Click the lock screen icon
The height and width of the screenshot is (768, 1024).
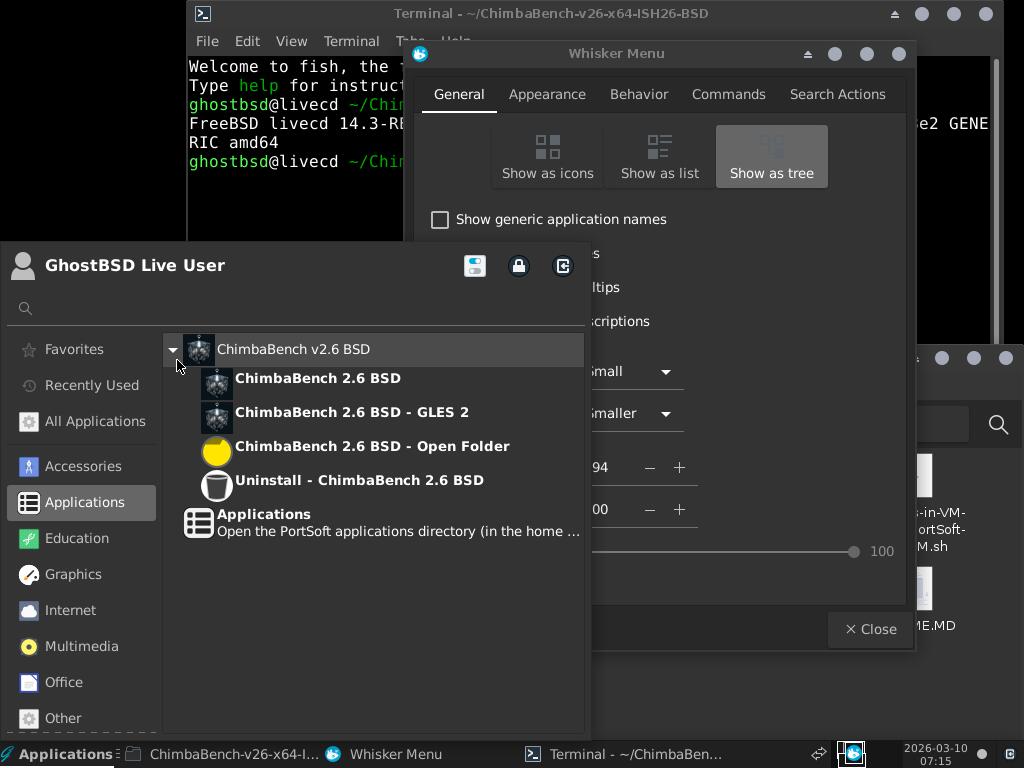pyautogui.click(x=519, y=266)
